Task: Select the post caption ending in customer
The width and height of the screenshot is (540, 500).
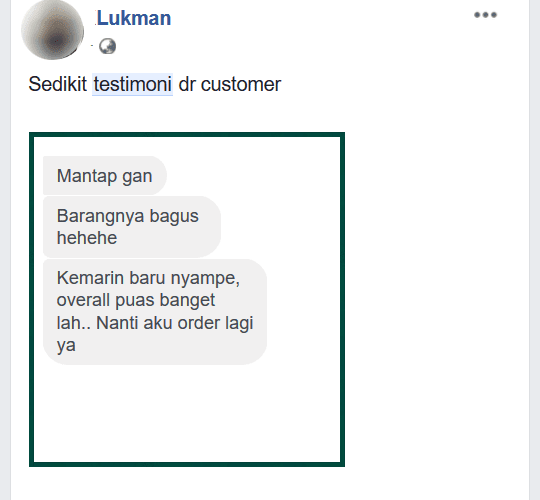Action: (155, 84)
